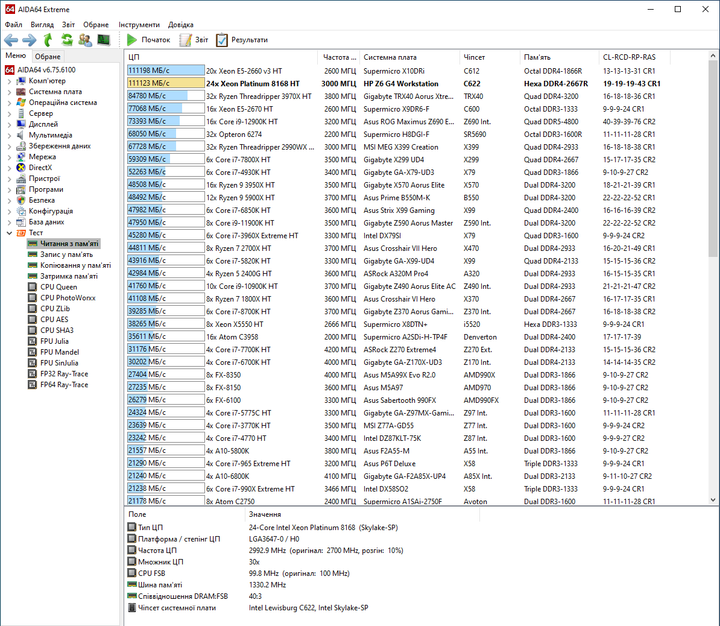The image size is (720, 626).
Task: Start the benchmark with Початок button
Action: tap(148, 40)
